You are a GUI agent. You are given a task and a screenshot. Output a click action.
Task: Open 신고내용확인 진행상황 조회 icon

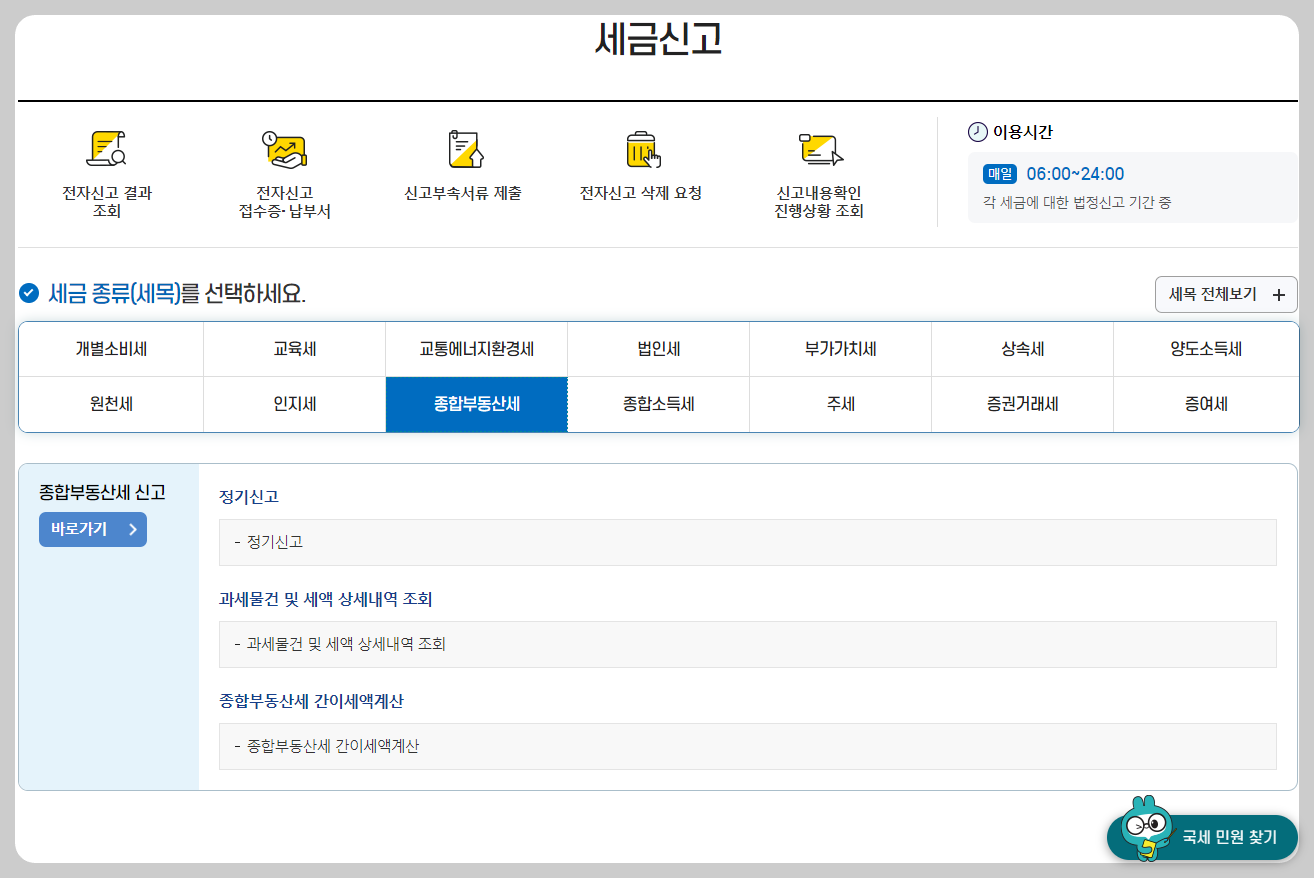[820, 150]
